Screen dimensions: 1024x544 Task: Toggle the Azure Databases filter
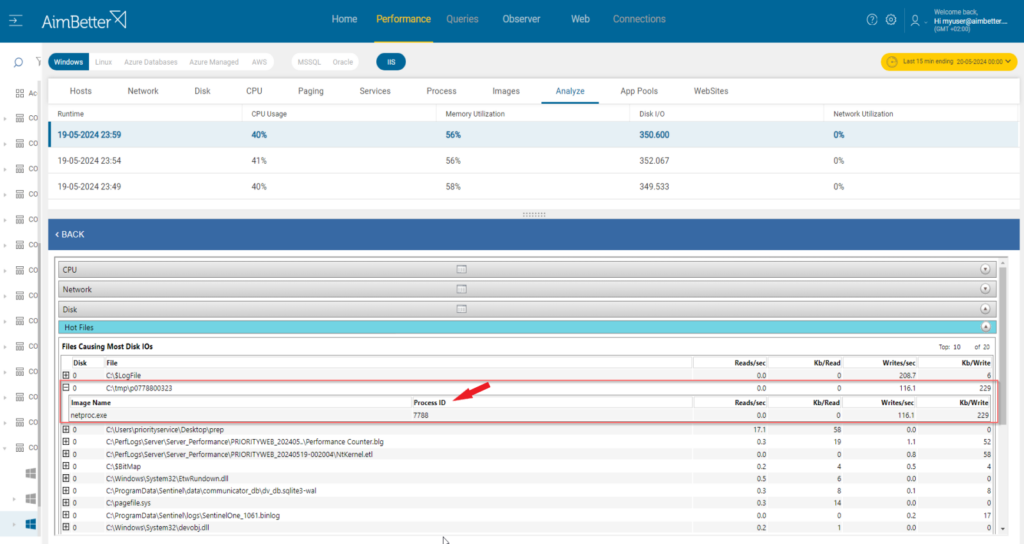[151, 62]
